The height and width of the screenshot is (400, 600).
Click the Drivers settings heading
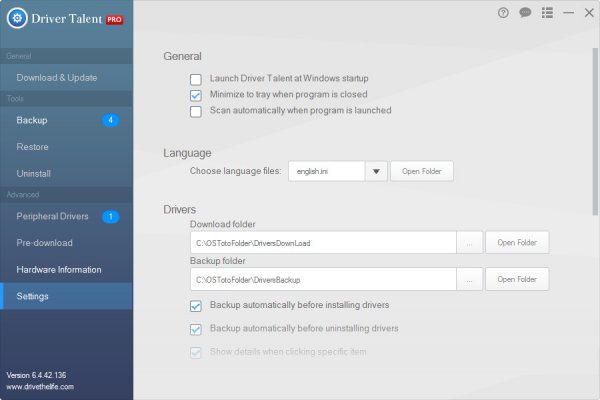(179, 210)
